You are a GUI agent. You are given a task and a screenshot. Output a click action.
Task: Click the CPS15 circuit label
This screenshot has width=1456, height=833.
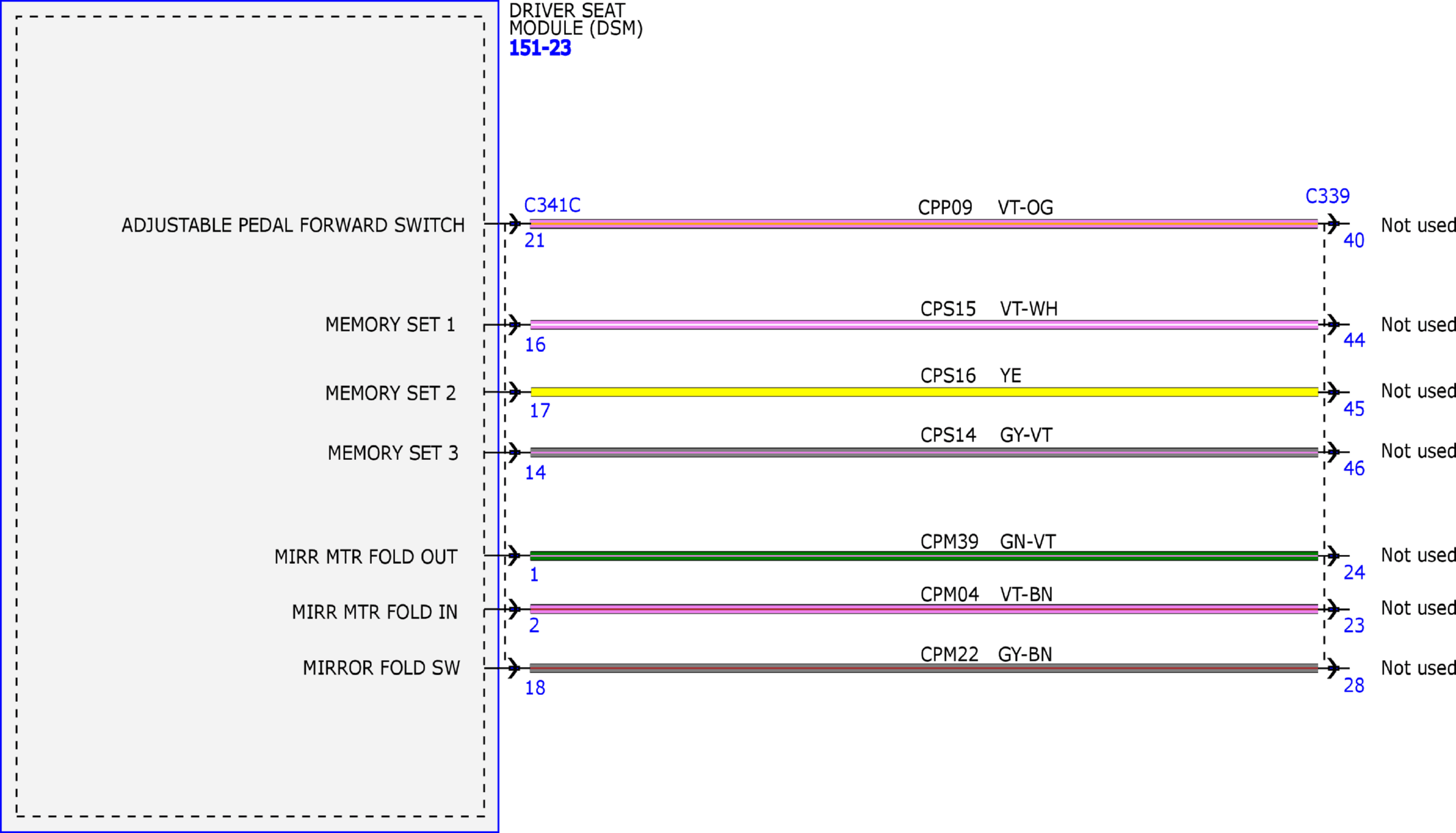pyautogui.click(x=948, y=309)
